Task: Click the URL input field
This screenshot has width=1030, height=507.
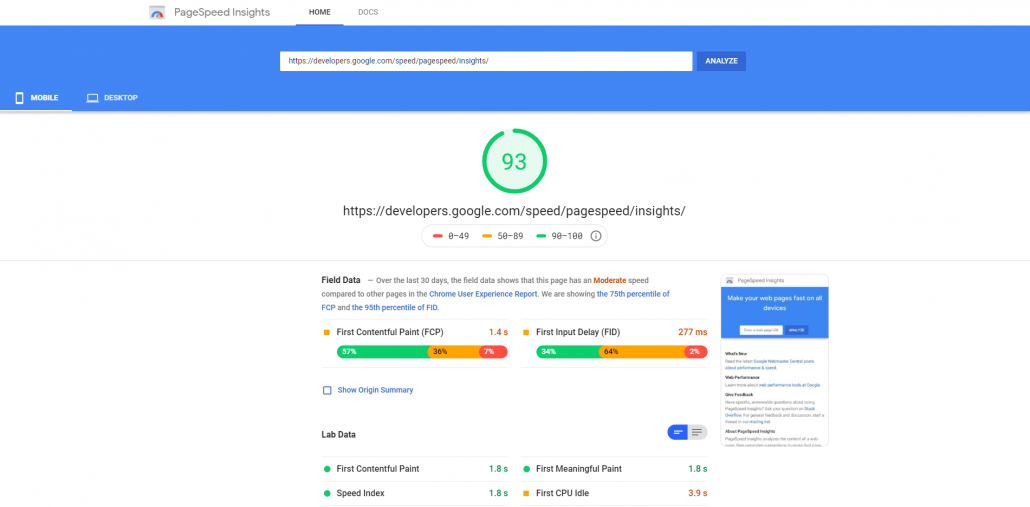Action: tap(485, 61)
